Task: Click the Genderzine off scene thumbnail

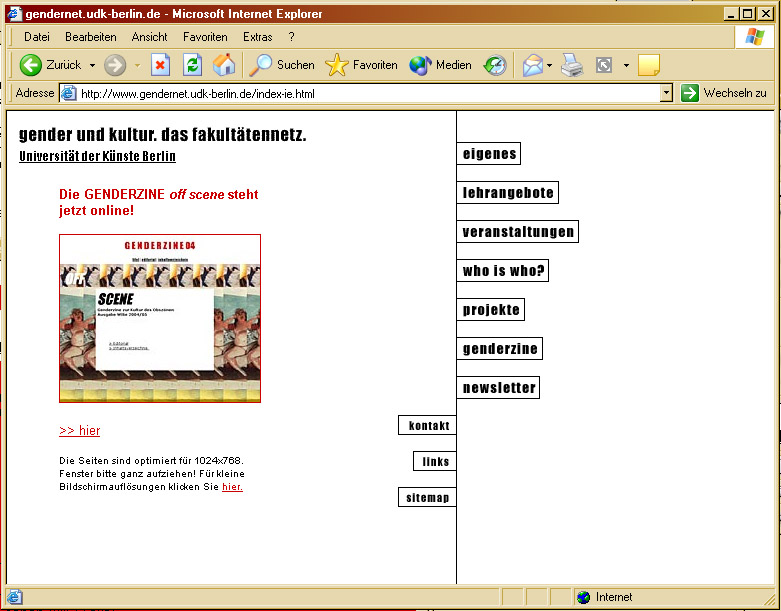Action: click(160, 318)
